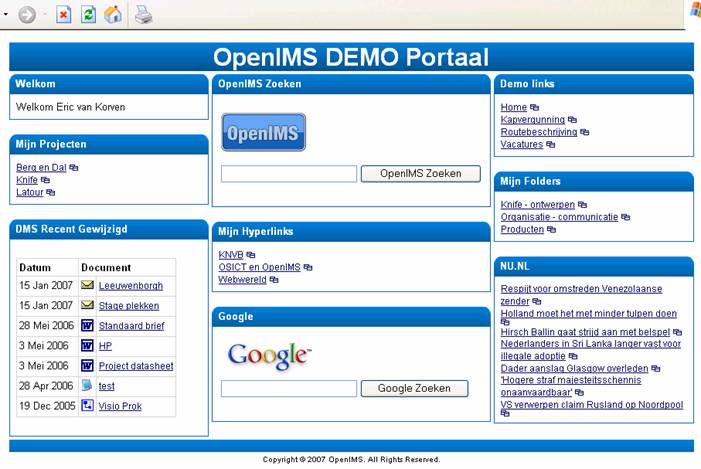This screenshot has height=469, width=701.
Task: Open the Leeuwenborgh document link
Action: coord(131,286)
